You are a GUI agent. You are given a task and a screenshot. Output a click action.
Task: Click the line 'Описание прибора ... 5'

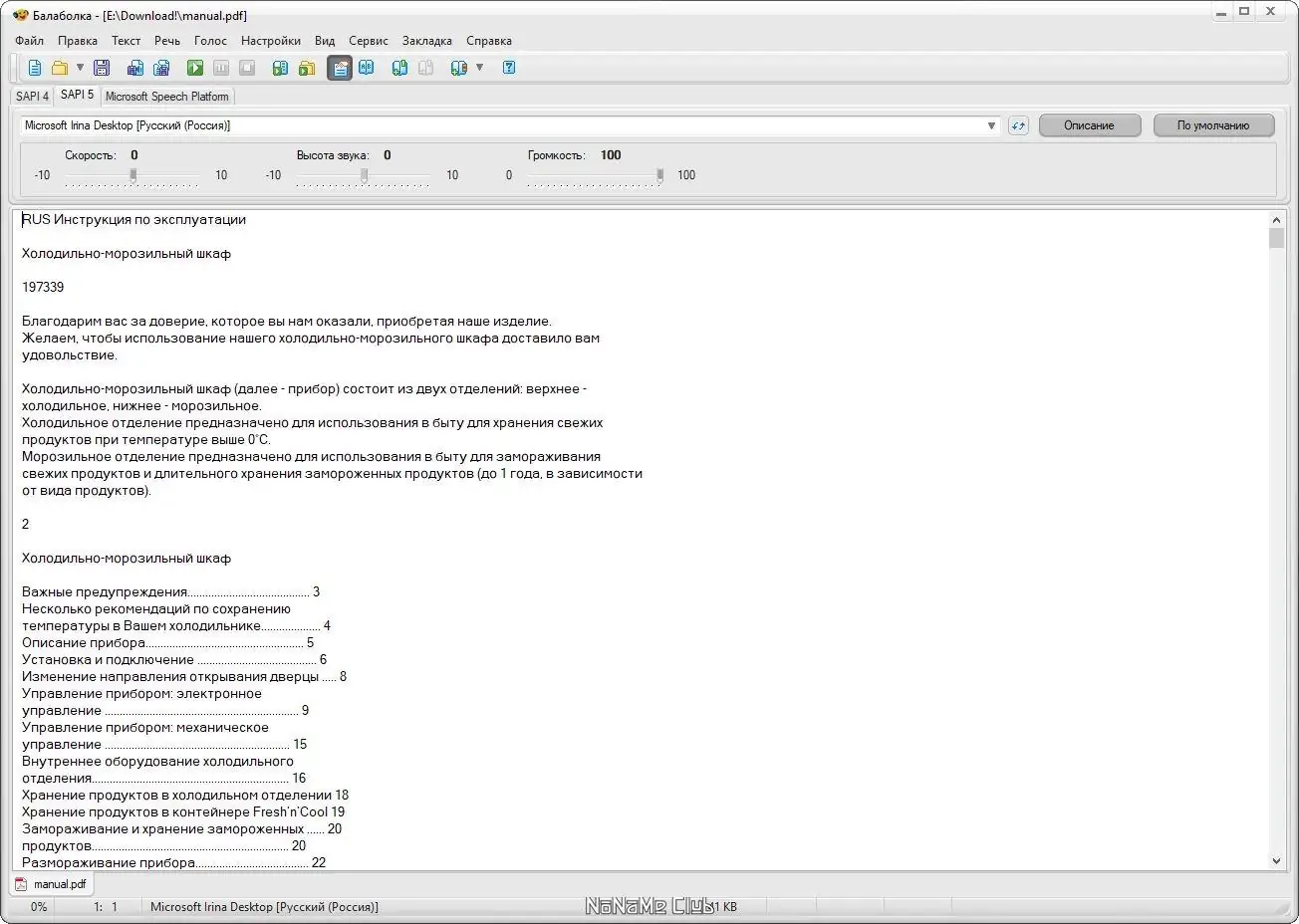tap(167, 643)
